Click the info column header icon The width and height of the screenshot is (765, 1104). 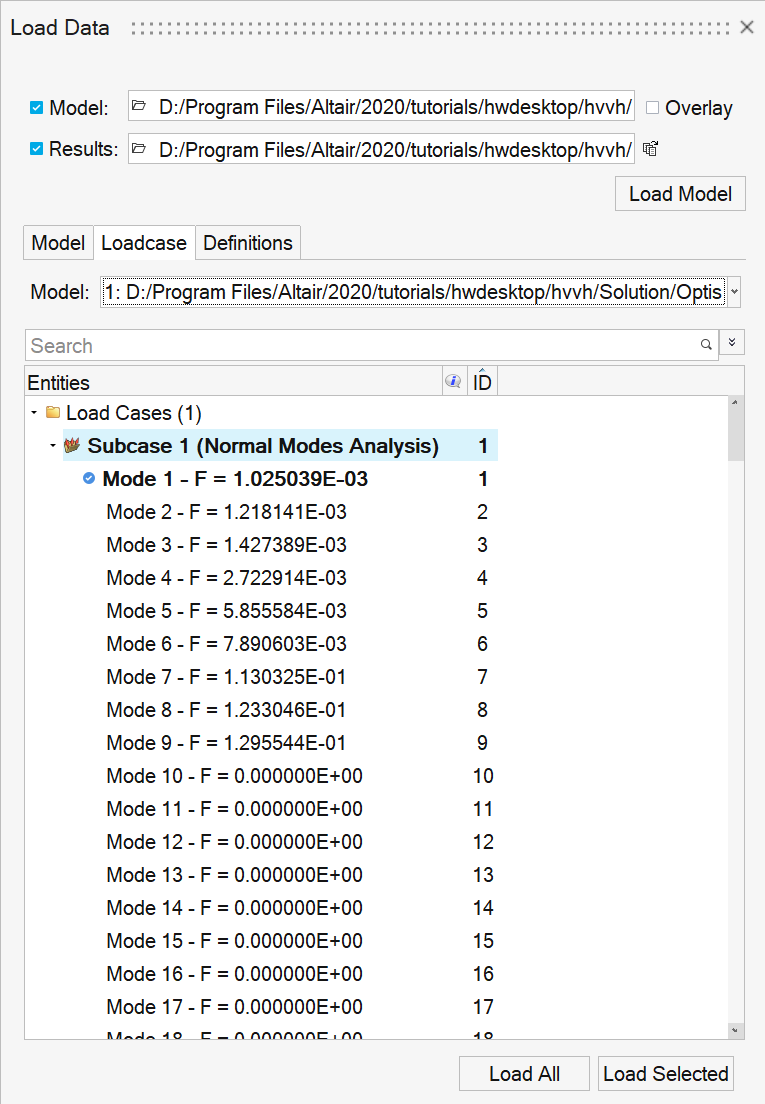point(453,381)
